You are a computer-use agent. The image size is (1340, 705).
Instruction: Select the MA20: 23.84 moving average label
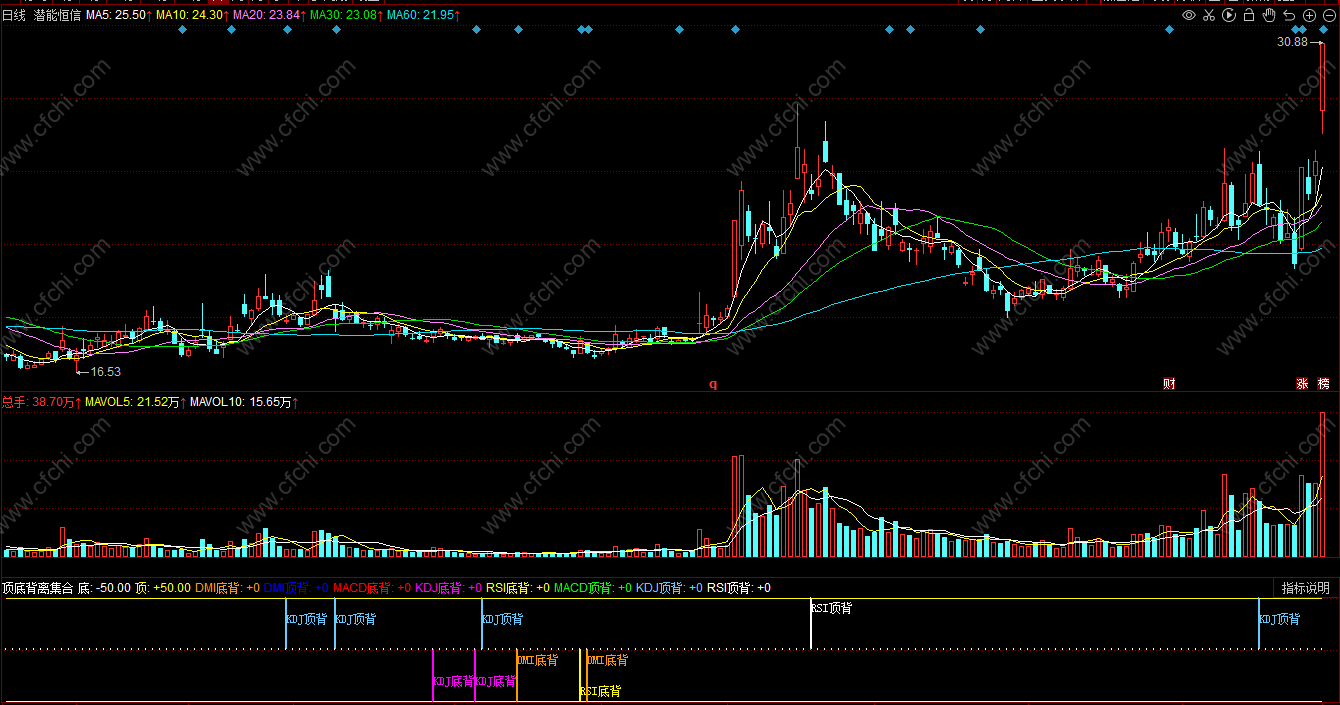tap(269, 15)
